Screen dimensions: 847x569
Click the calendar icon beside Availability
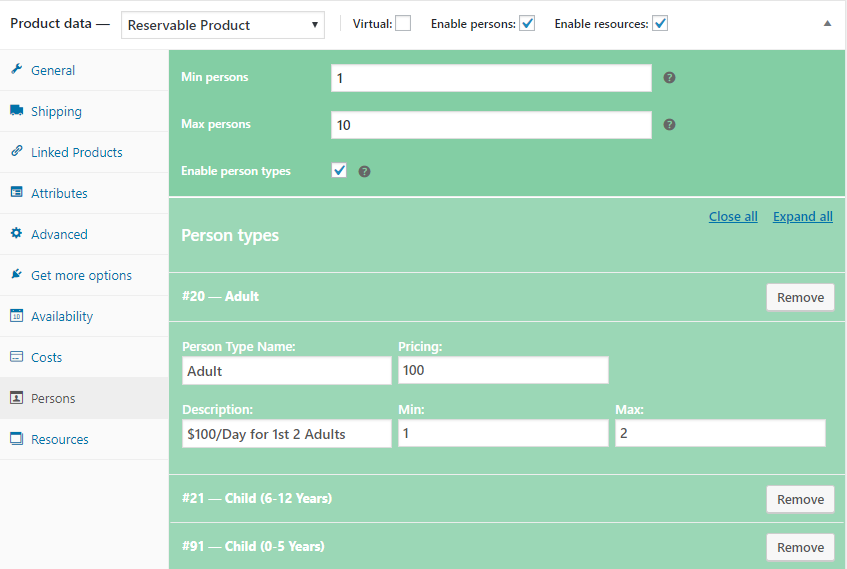tap(16, 316)
